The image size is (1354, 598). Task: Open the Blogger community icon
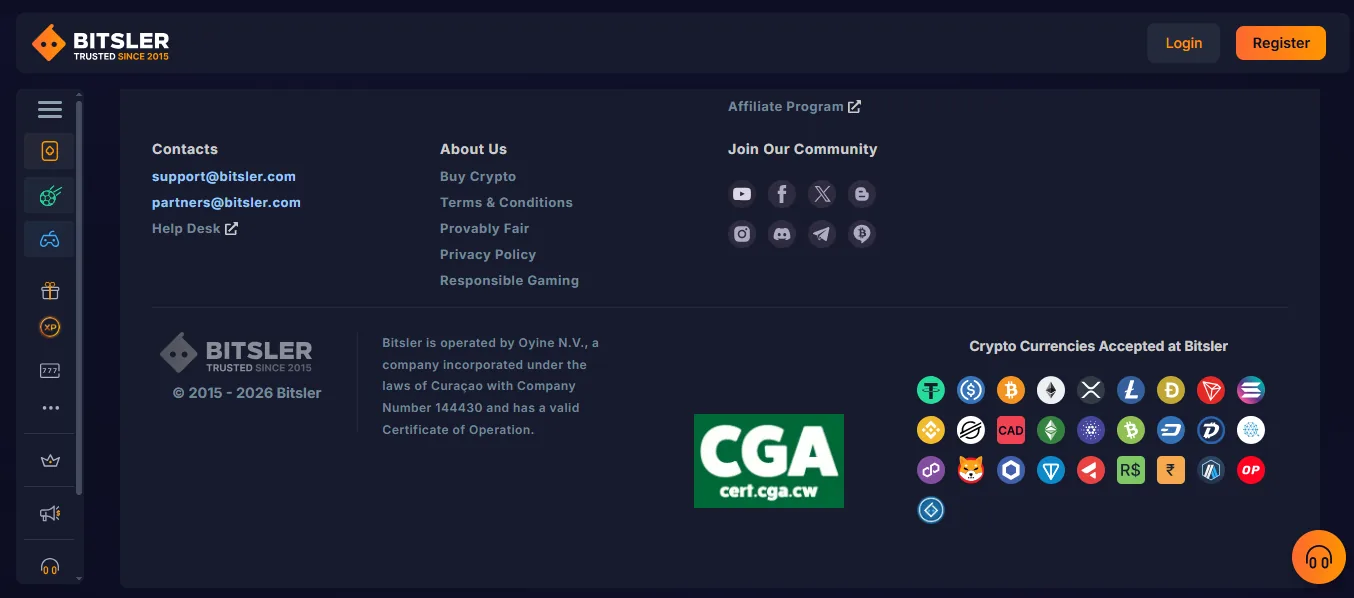point(862,194)
